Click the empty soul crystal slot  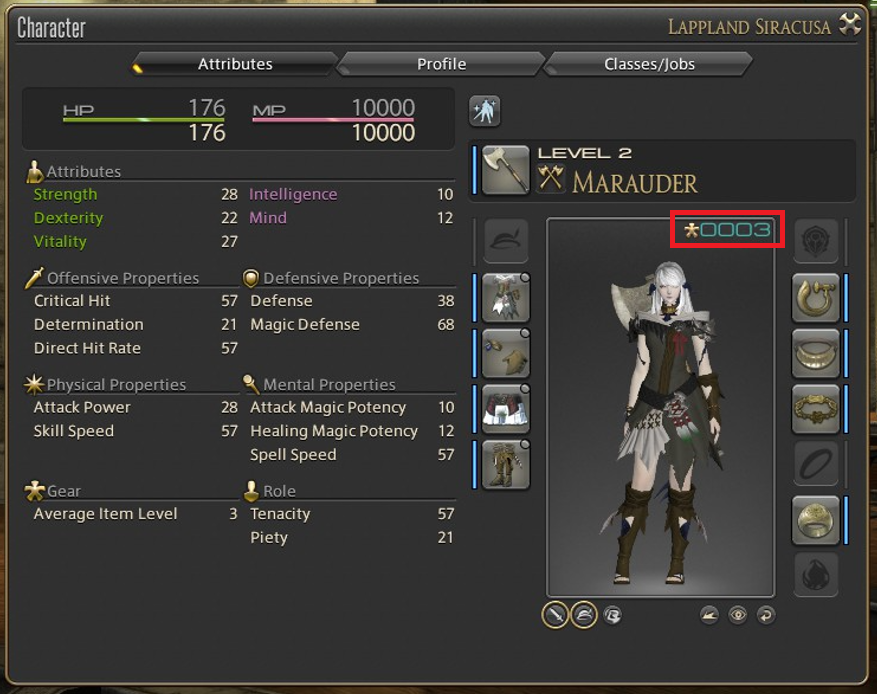(816, 575)
